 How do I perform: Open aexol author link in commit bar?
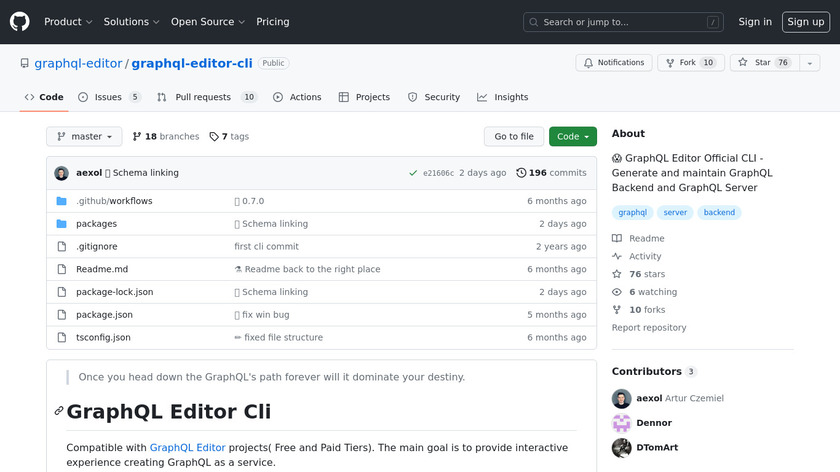[89, 173]
